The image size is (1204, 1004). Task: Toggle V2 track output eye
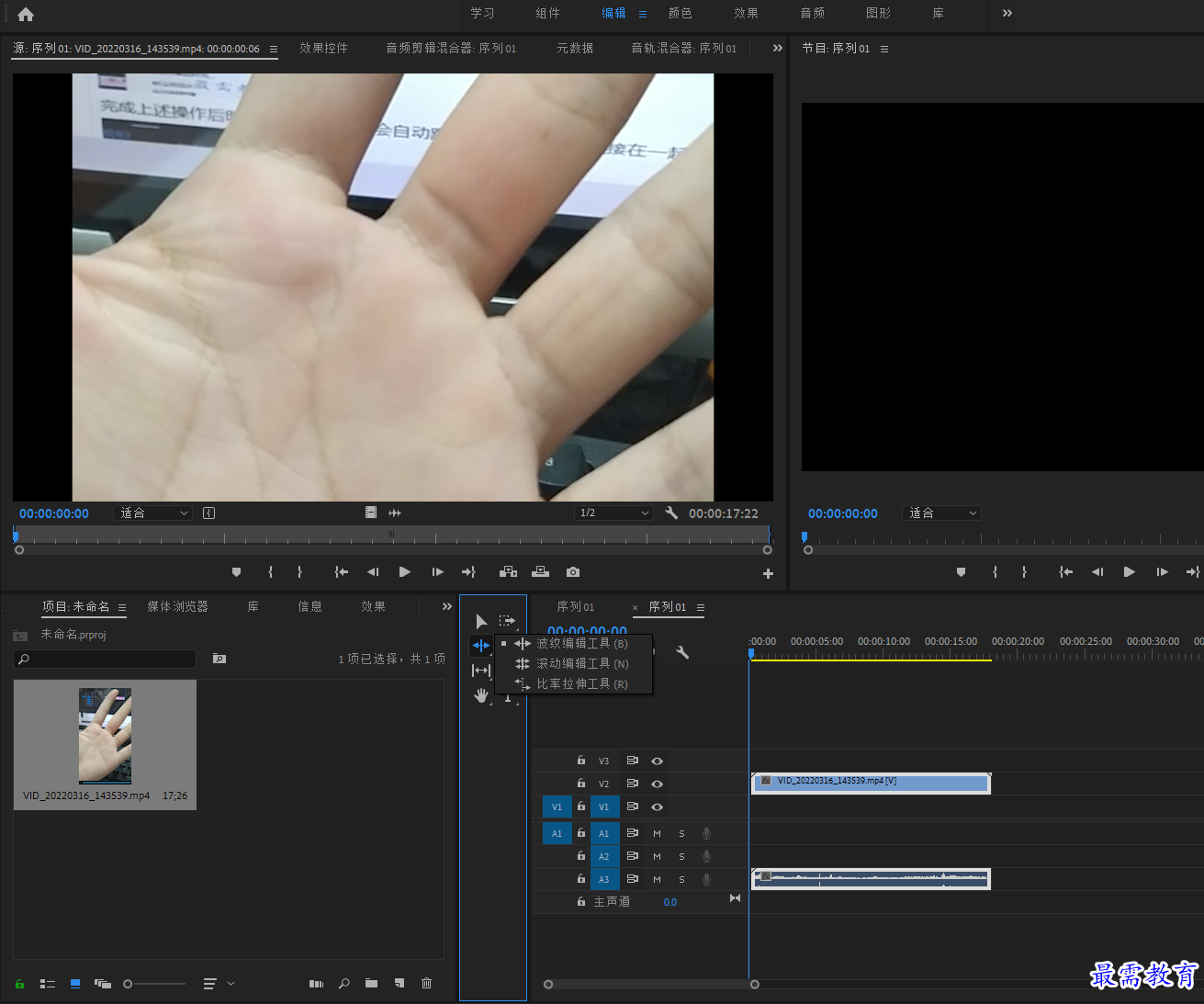pyautogui.click(x=657, y=784)
